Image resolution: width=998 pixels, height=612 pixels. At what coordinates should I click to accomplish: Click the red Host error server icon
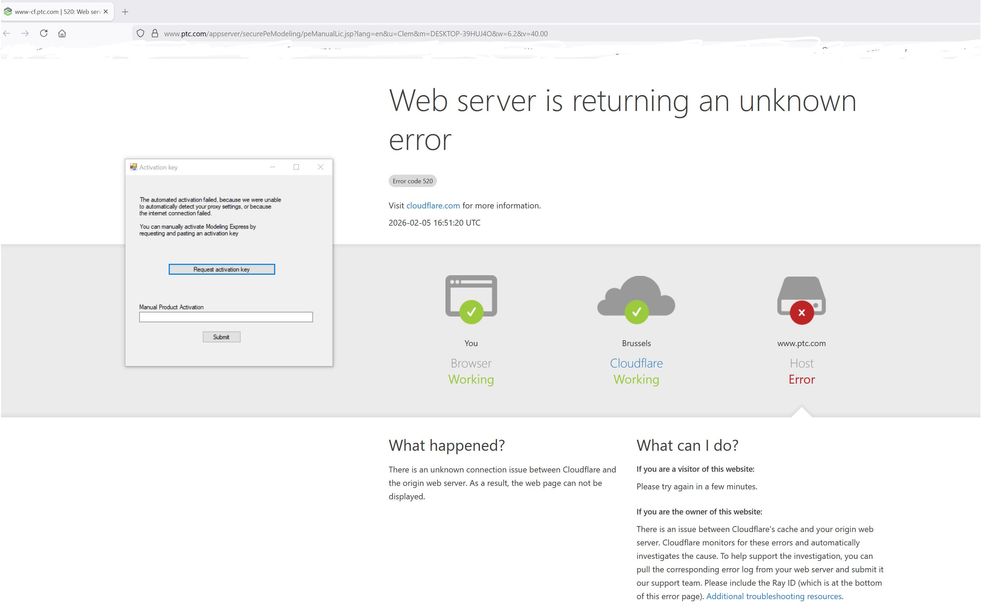[801, 299]
